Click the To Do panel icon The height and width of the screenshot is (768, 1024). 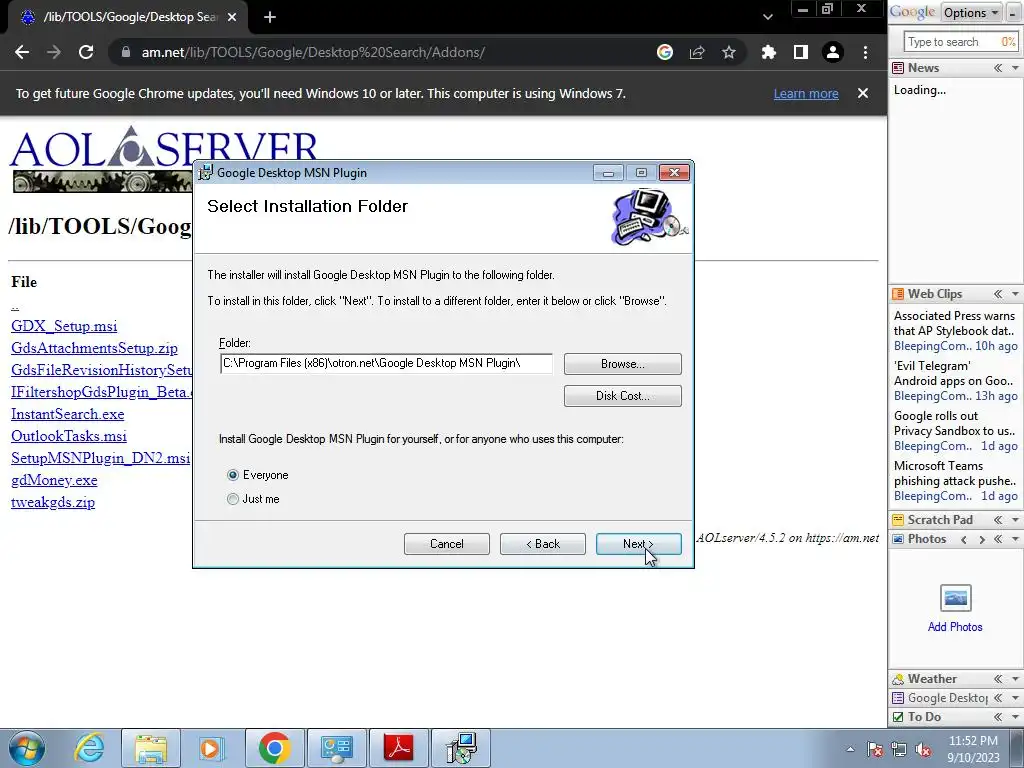pos(899,717)
